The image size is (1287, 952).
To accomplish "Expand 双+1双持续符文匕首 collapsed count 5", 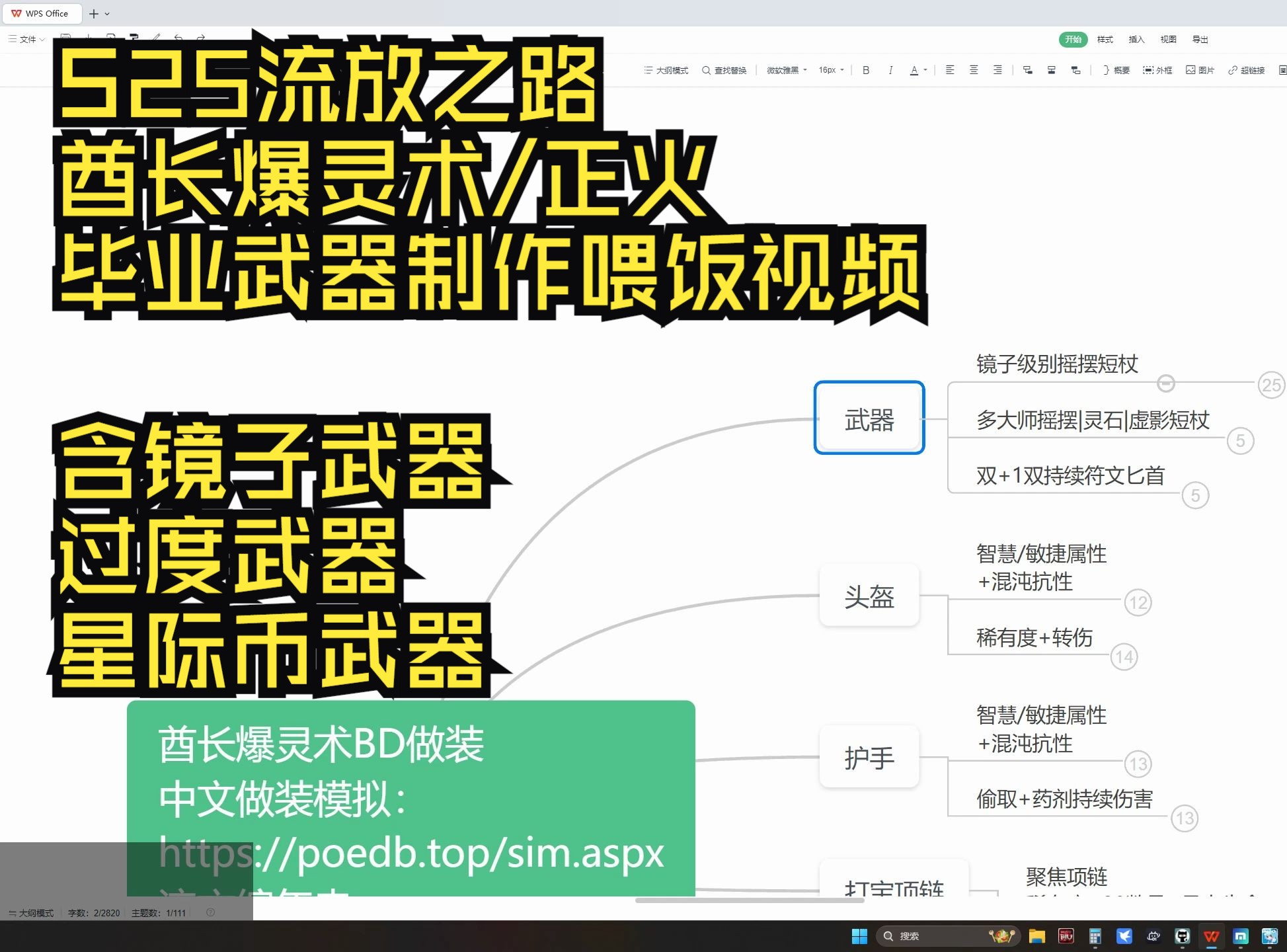I will pyautogui.click(x=1195, y=495).
